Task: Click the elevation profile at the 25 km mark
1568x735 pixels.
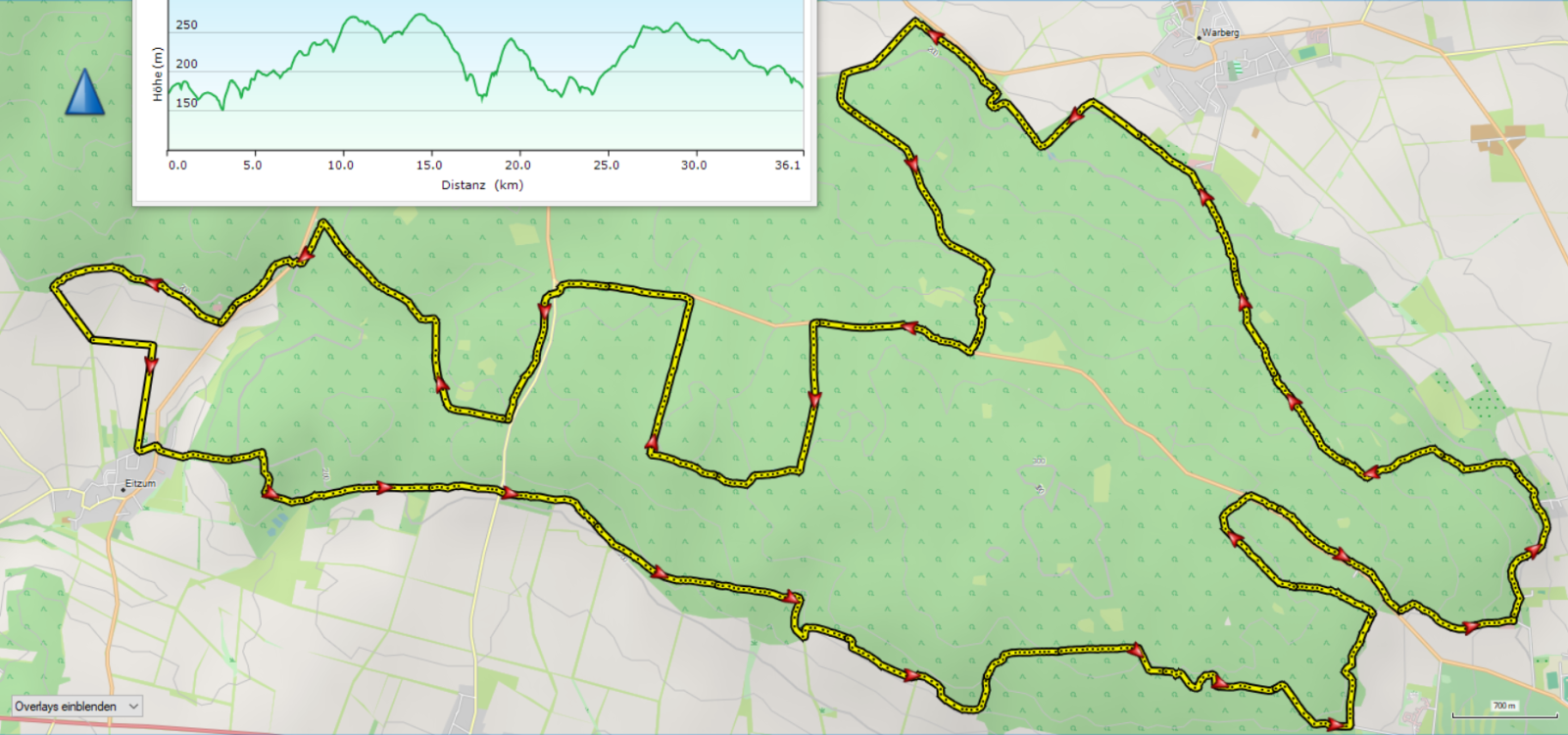Action: [606, 73]
